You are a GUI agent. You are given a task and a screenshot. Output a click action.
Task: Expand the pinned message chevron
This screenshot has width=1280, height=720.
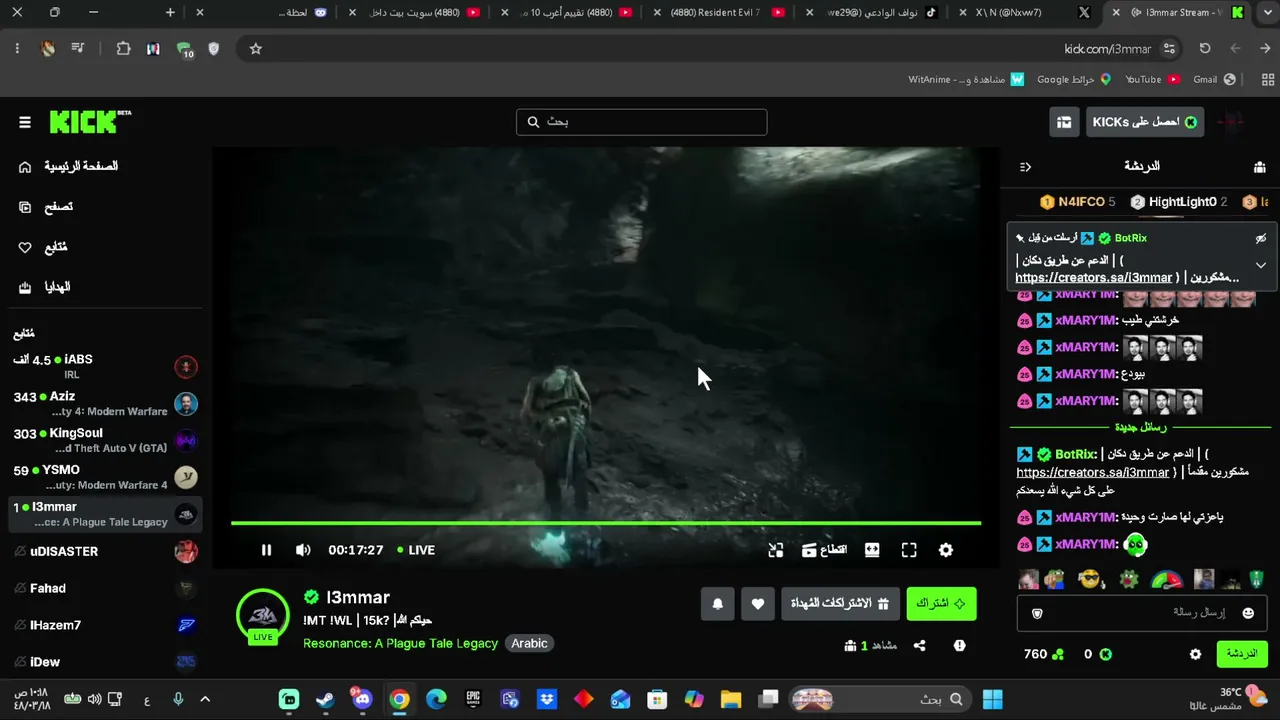(x=1261, y=265)
